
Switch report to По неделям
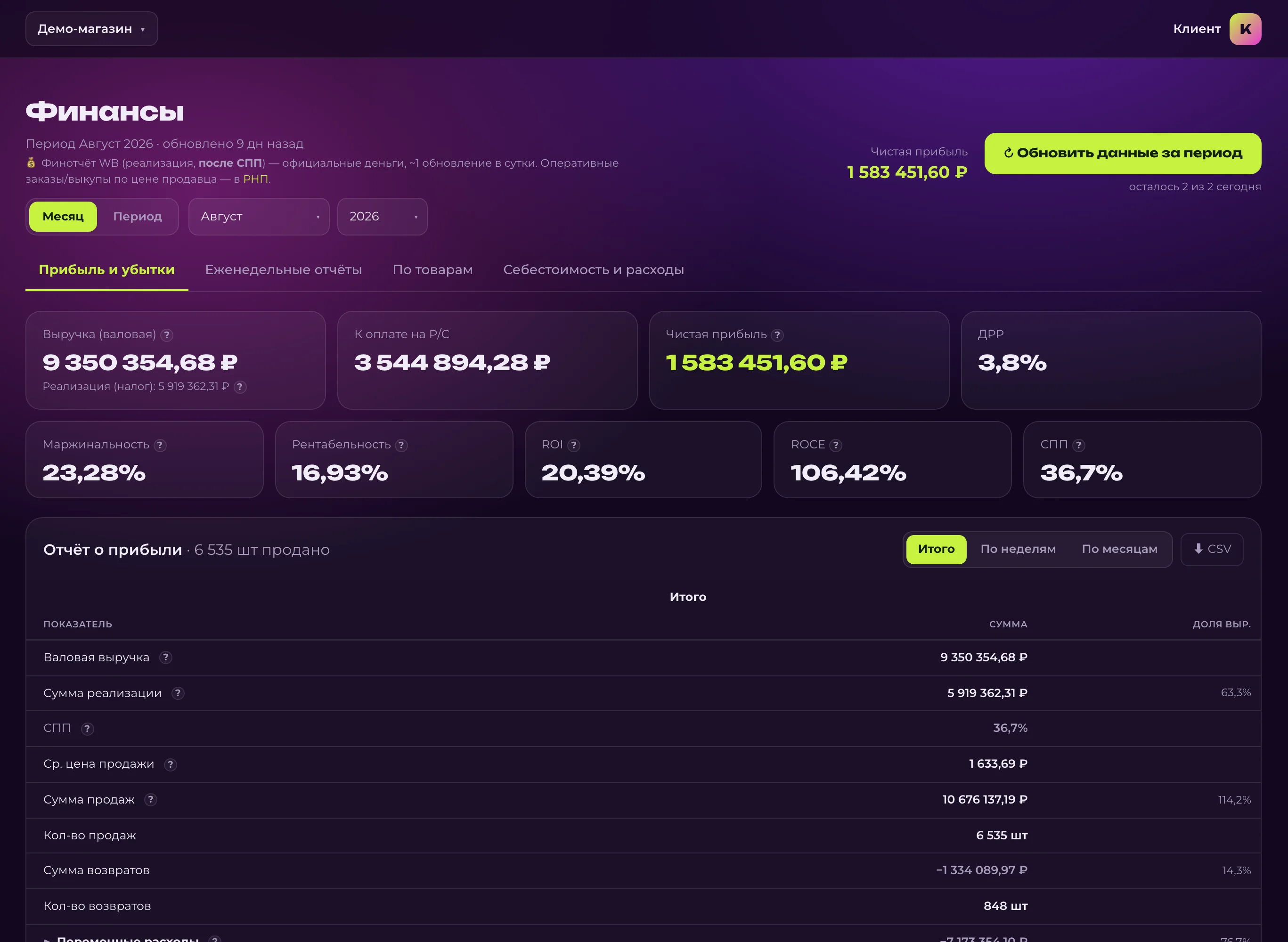pyautogui.click(x=1018, y=549)
